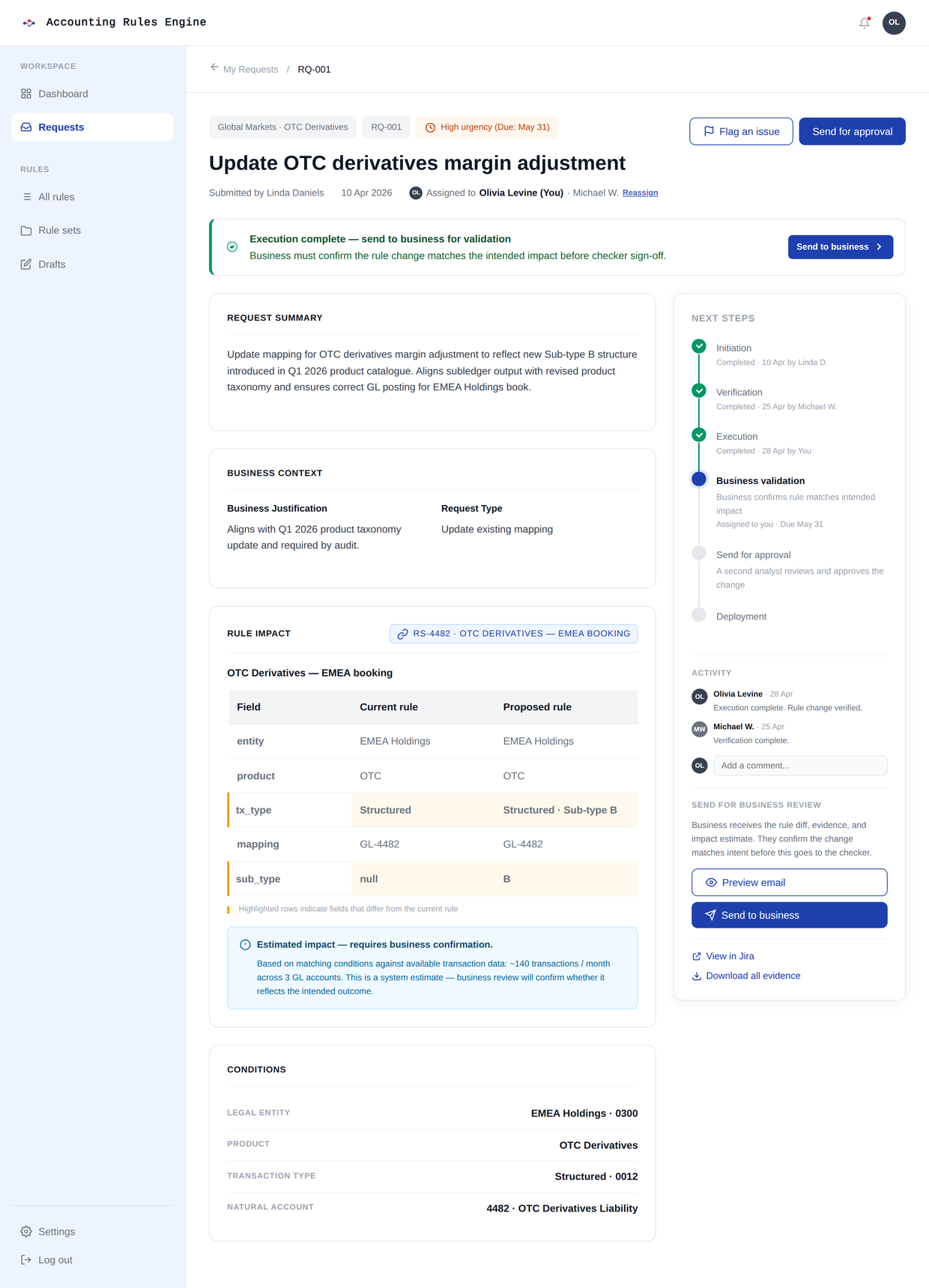Select the sub_type row's proposed value B

(506, 879)
